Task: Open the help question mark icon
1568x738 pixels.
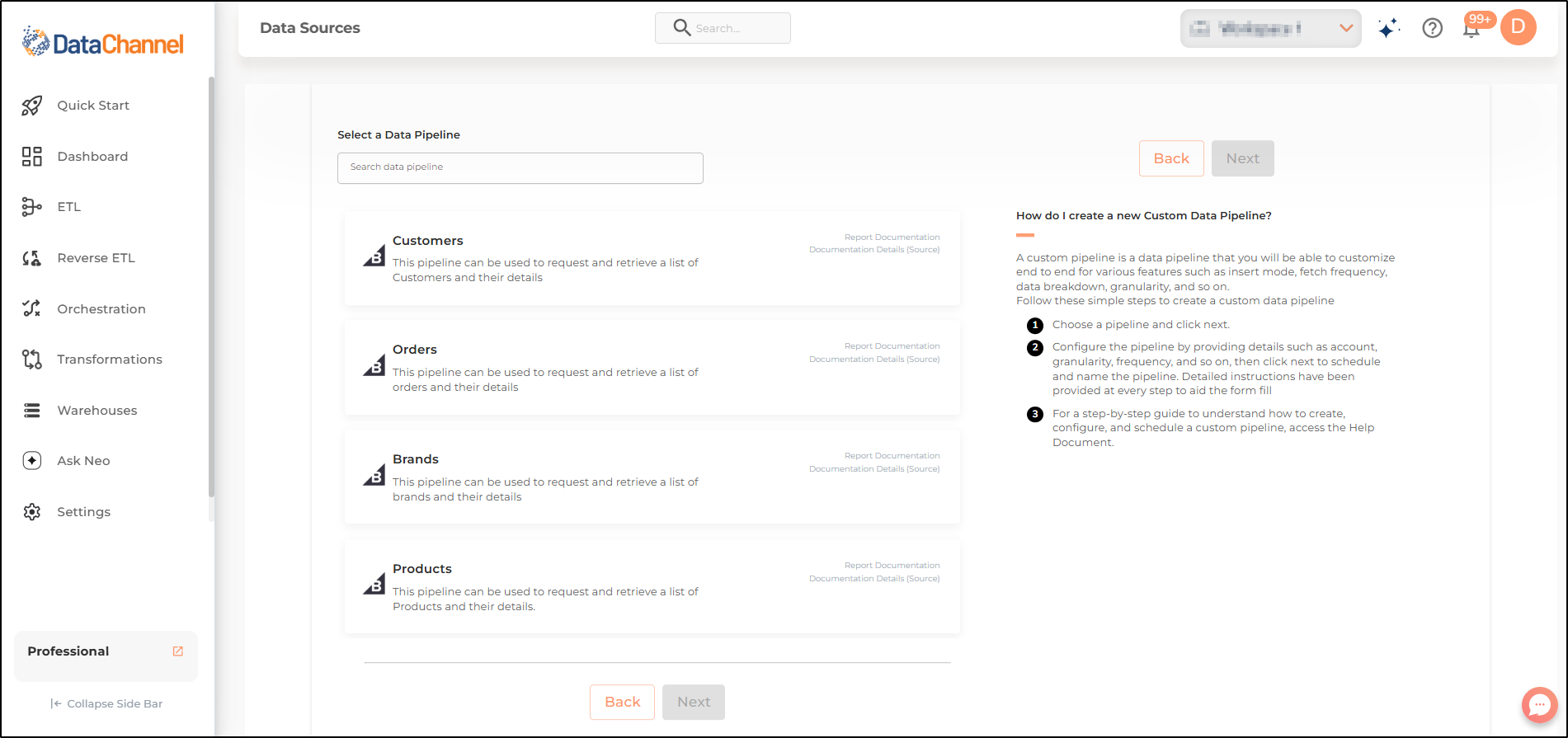Action: pos(1433,29)
